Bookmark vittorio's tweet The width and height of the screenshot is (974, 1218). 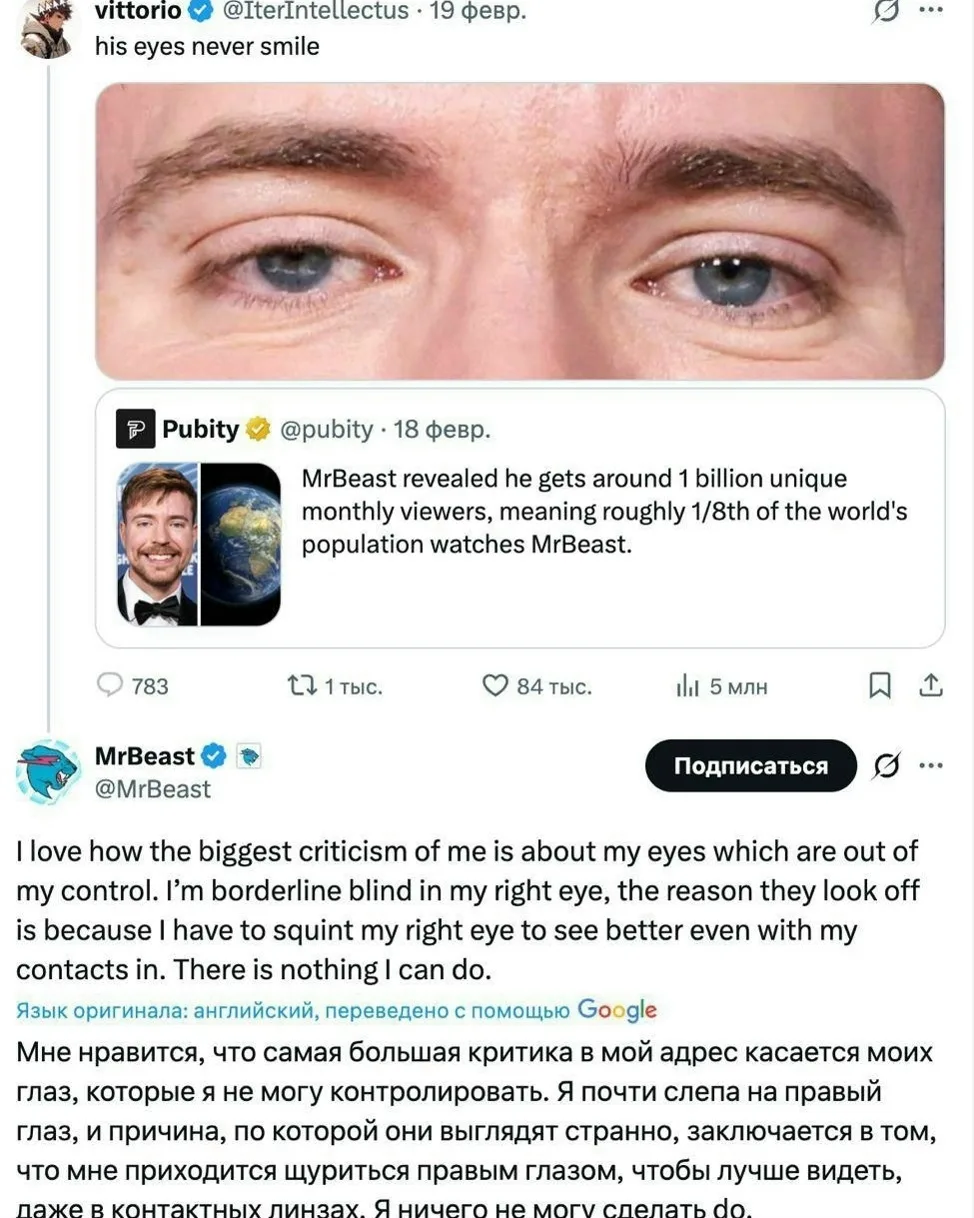[x=879, y=686]
